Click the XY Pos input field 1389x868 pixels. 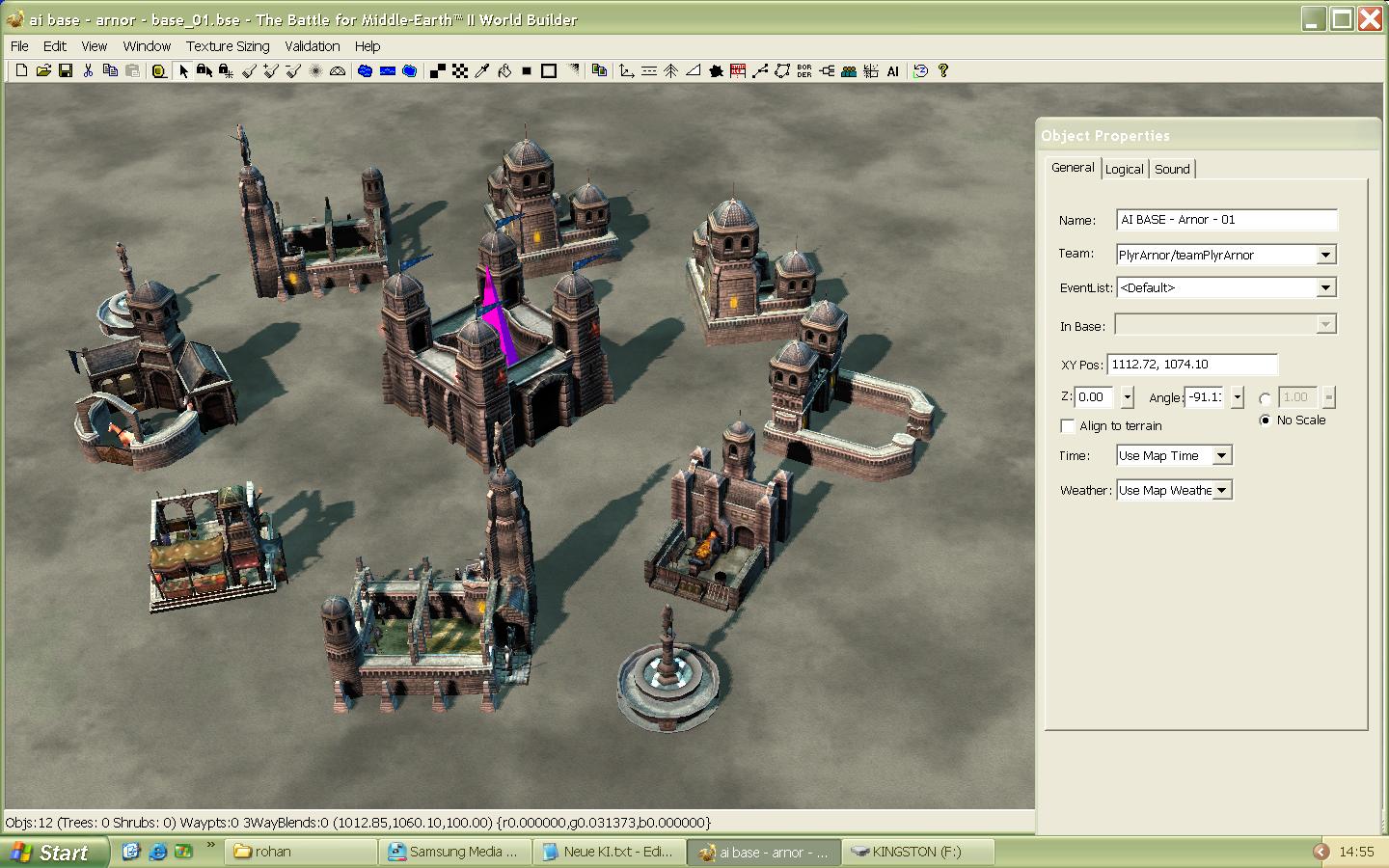(x=1192, y=365)
